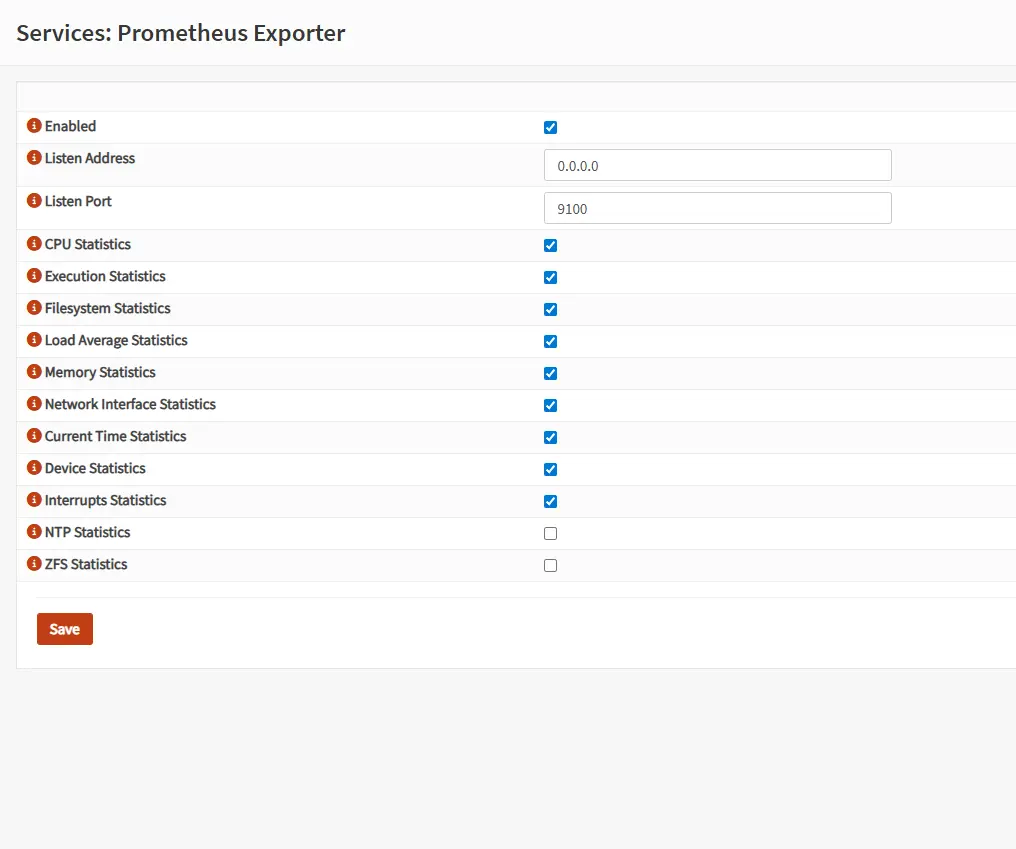Toggle Execution Statistics checkbox
The image size is (1016, 849).
[550, 277]
